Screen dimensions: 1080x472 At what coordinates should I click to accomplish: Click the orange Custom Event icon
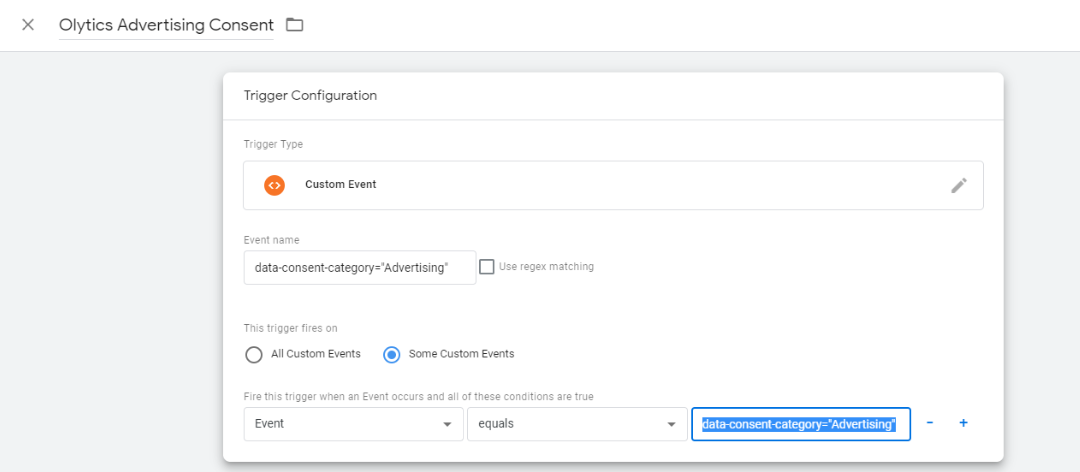[x=274, y=185]
